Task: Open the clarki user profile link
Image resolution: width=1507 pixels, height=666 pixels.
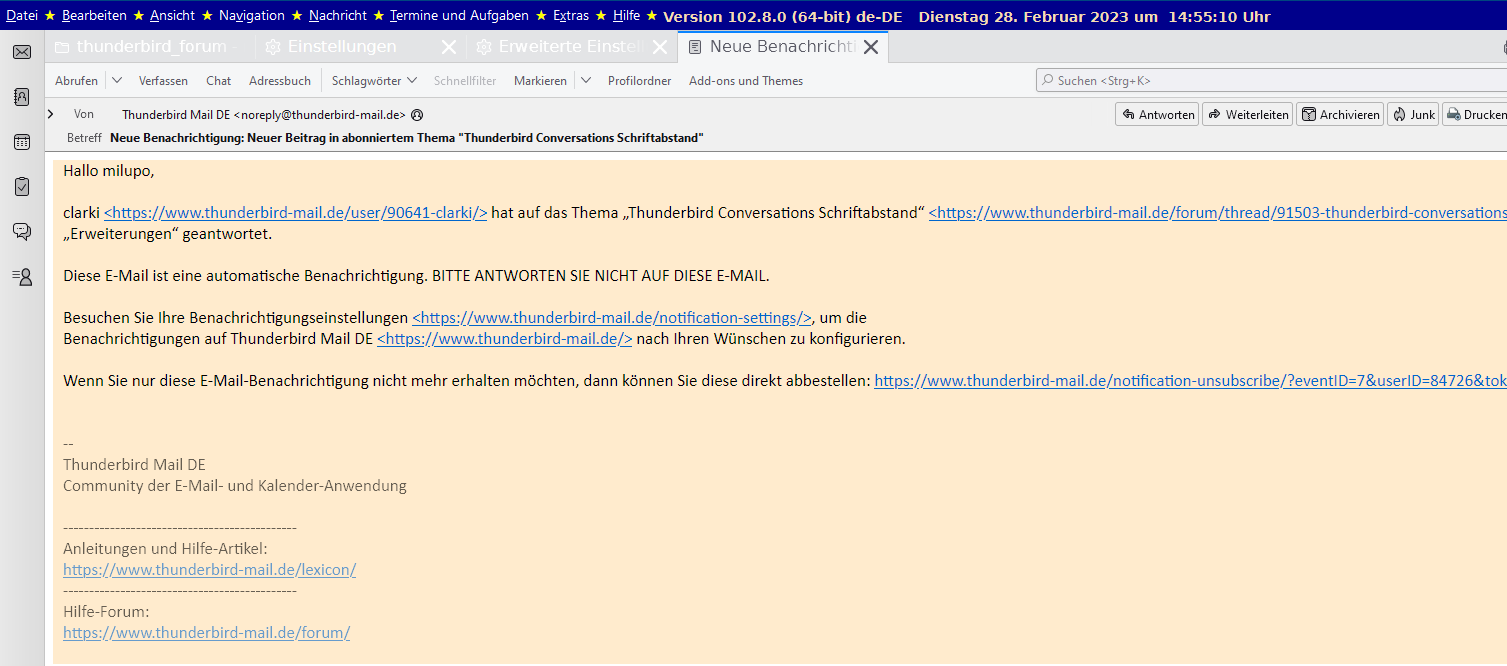Action: 295,213
